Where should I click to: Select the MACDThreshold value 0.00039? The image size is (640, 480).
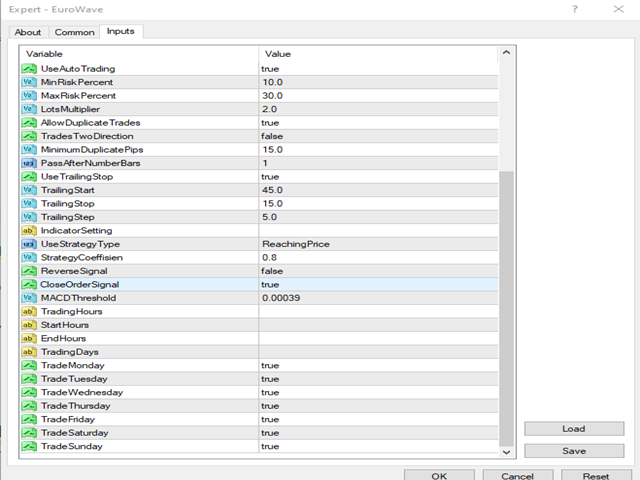tap(281, 298)
